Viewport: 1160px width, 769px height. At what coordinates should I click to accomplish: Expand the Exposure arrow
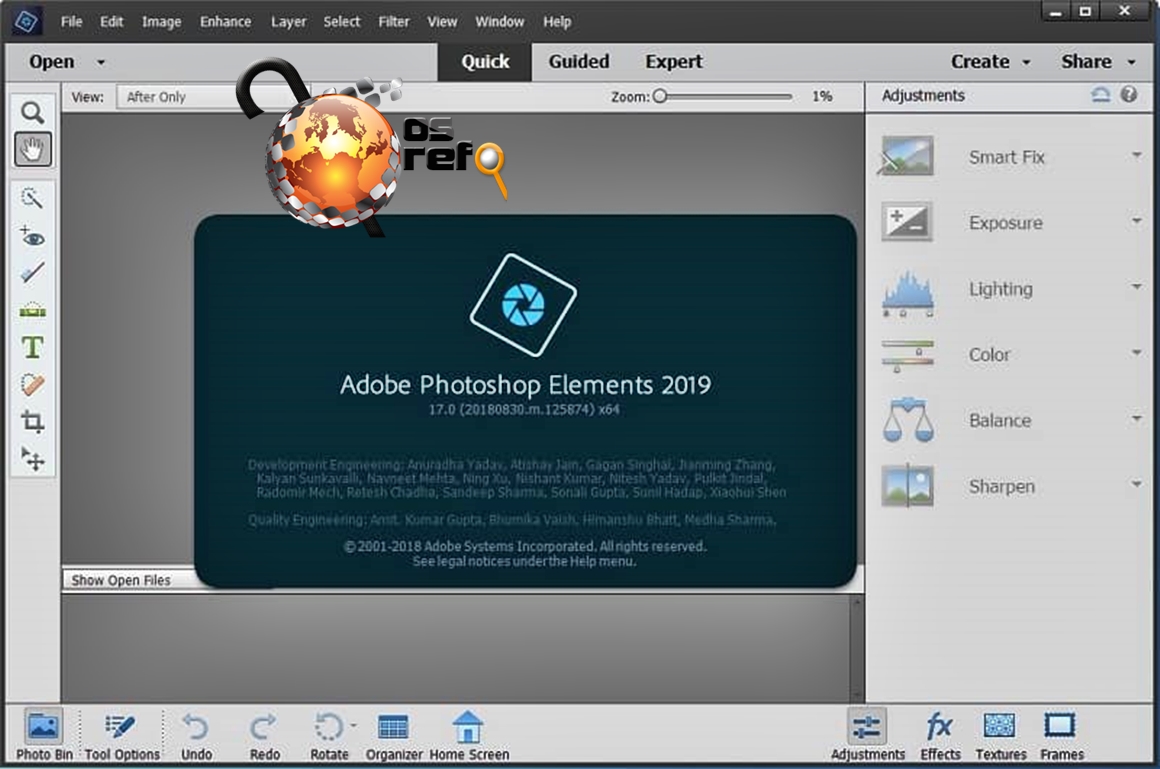click(1136, 221)
